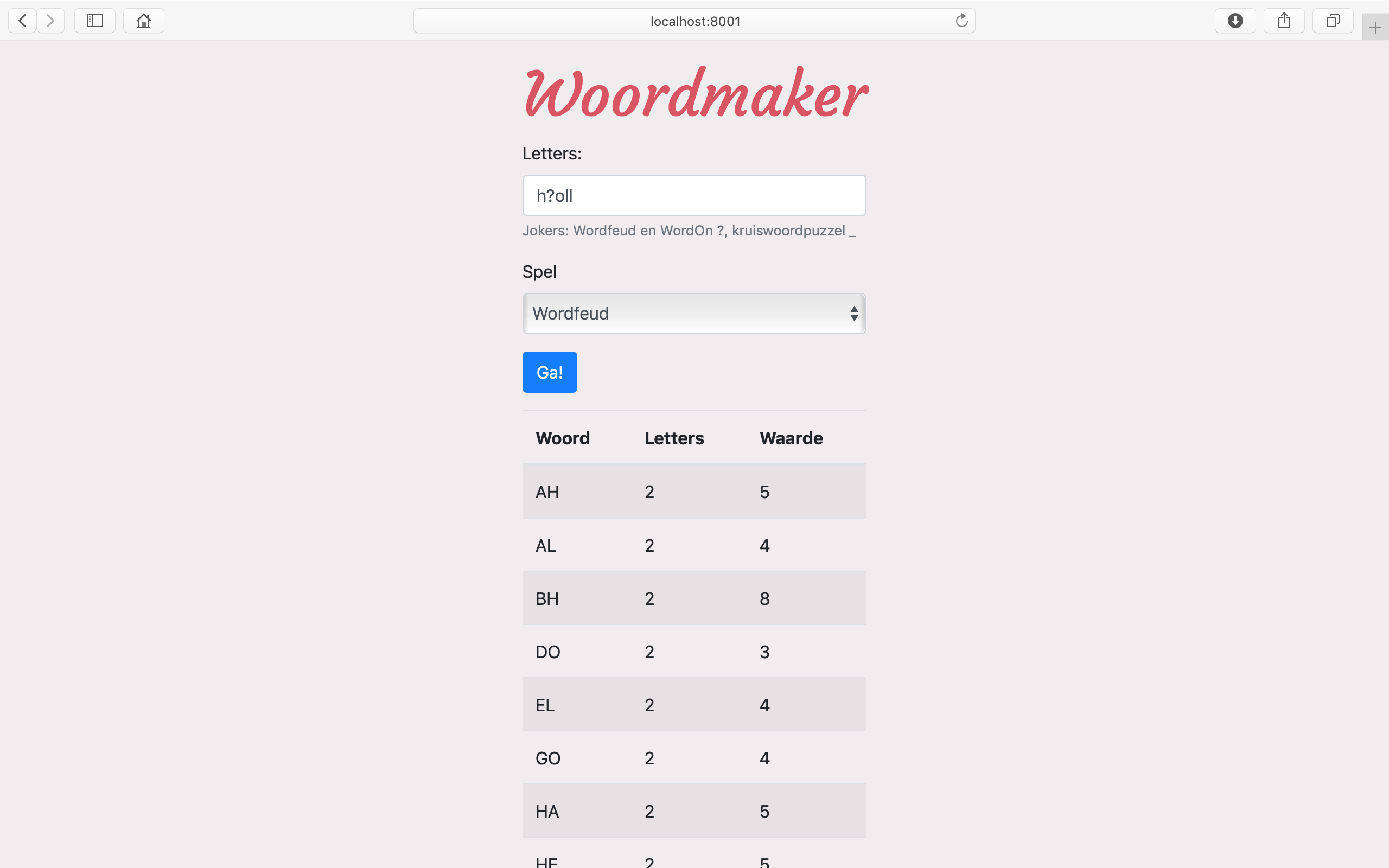This screenshot has width=1389, height=868.
Task: Show the Downloads icon
Action: [1235, 21]
